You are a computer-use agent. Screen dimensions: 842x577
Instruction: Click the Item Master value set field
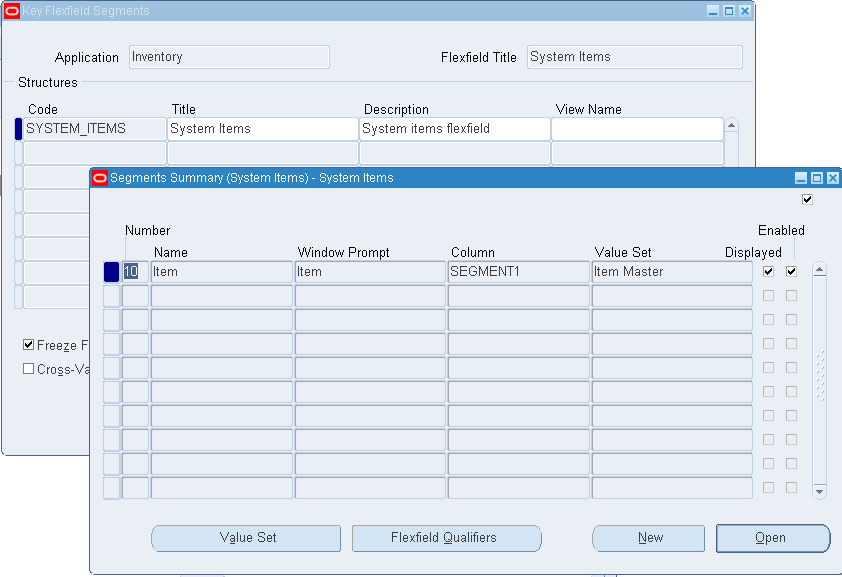[672, 272]
